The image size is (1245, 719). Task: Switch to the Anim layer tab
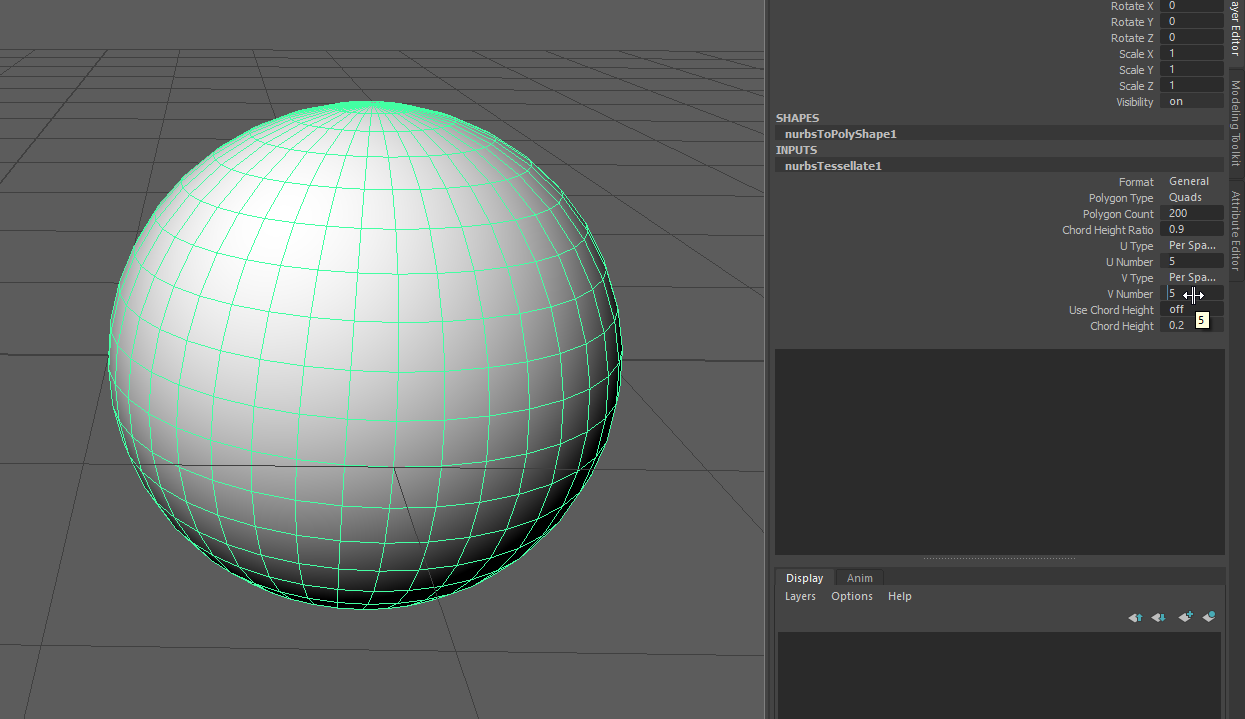pos(859,578)
